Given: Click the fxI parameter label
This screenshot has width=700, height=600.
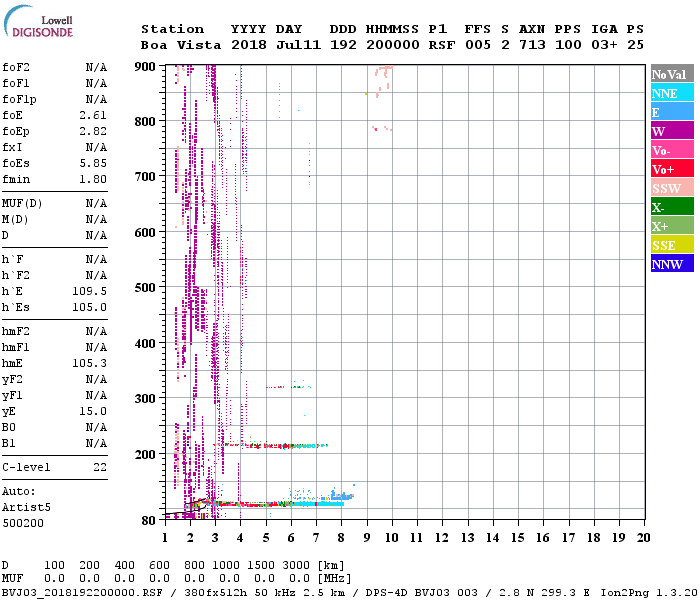Looking at the screenshot, I should point(12,147).
